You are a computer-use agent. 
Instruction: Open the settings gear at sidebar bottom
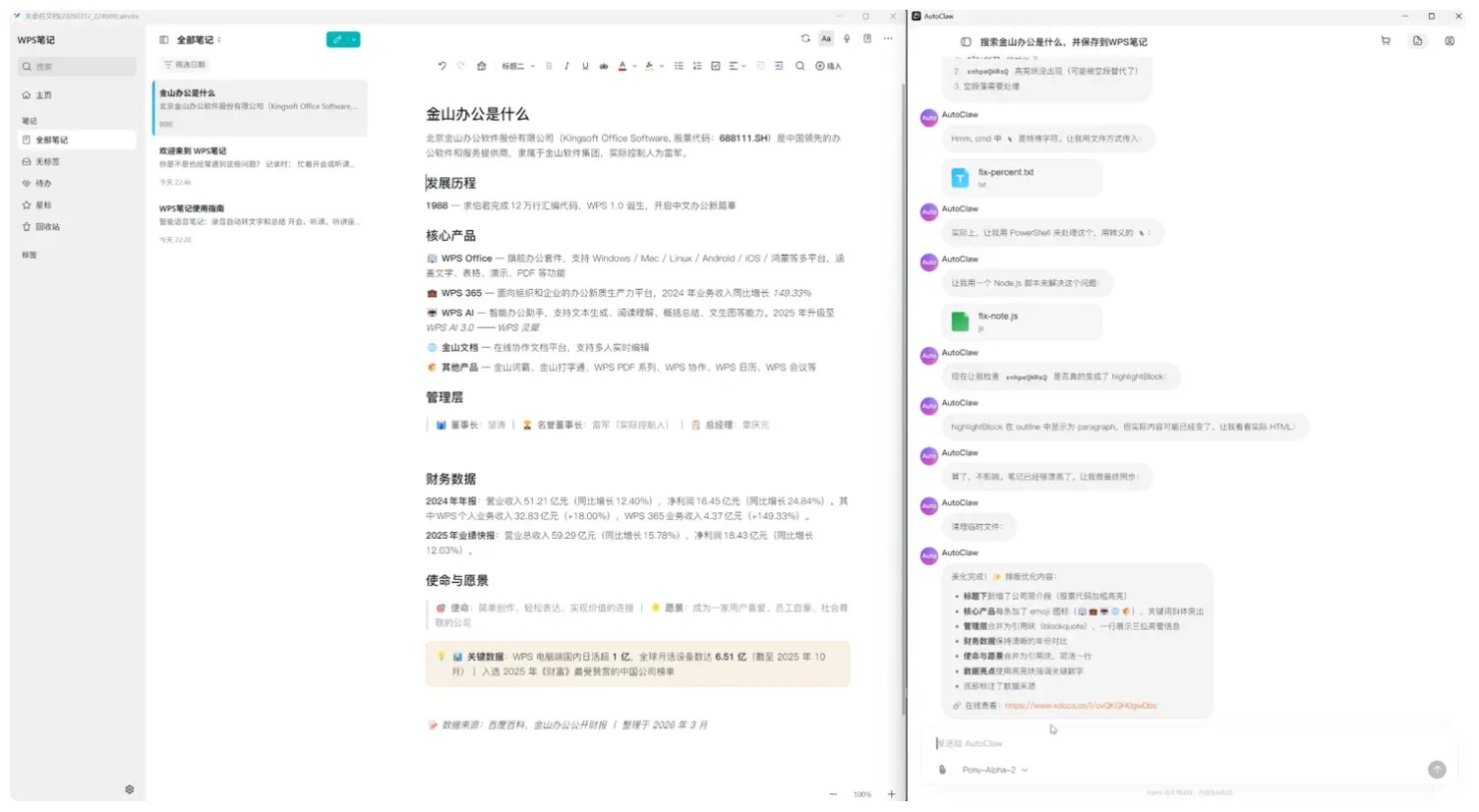(x=130, y=789)
